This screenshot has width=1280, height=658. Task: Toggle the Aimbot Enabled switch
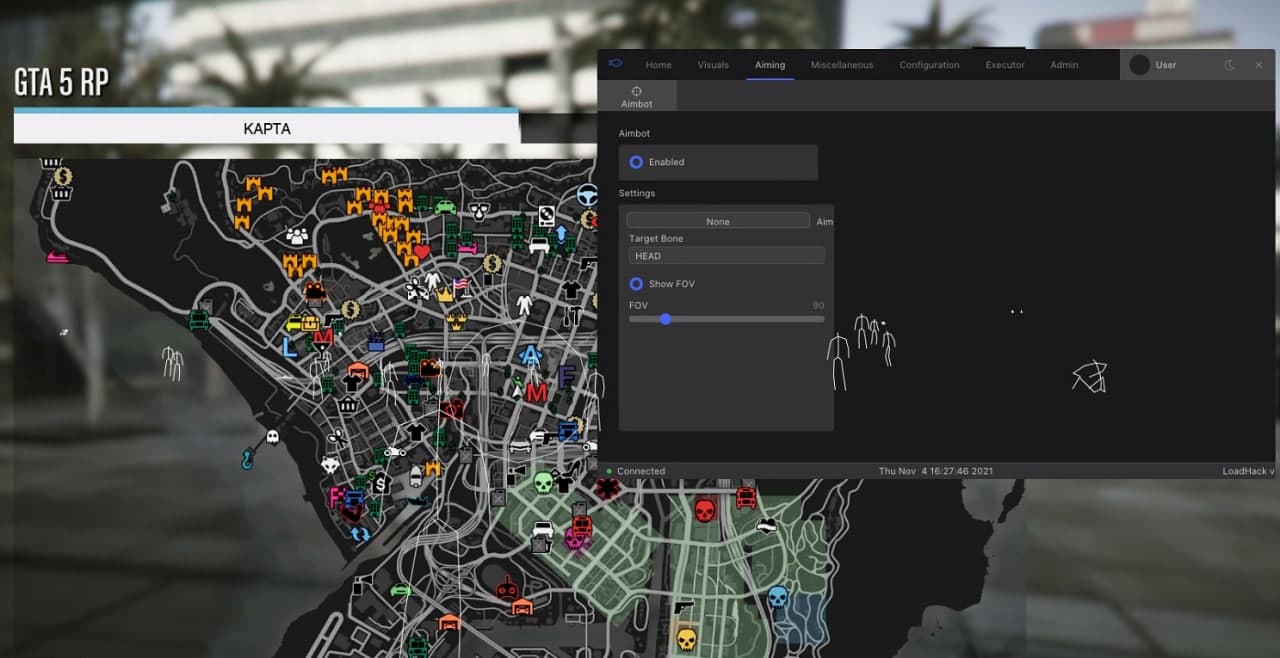[x=636, y=162]
